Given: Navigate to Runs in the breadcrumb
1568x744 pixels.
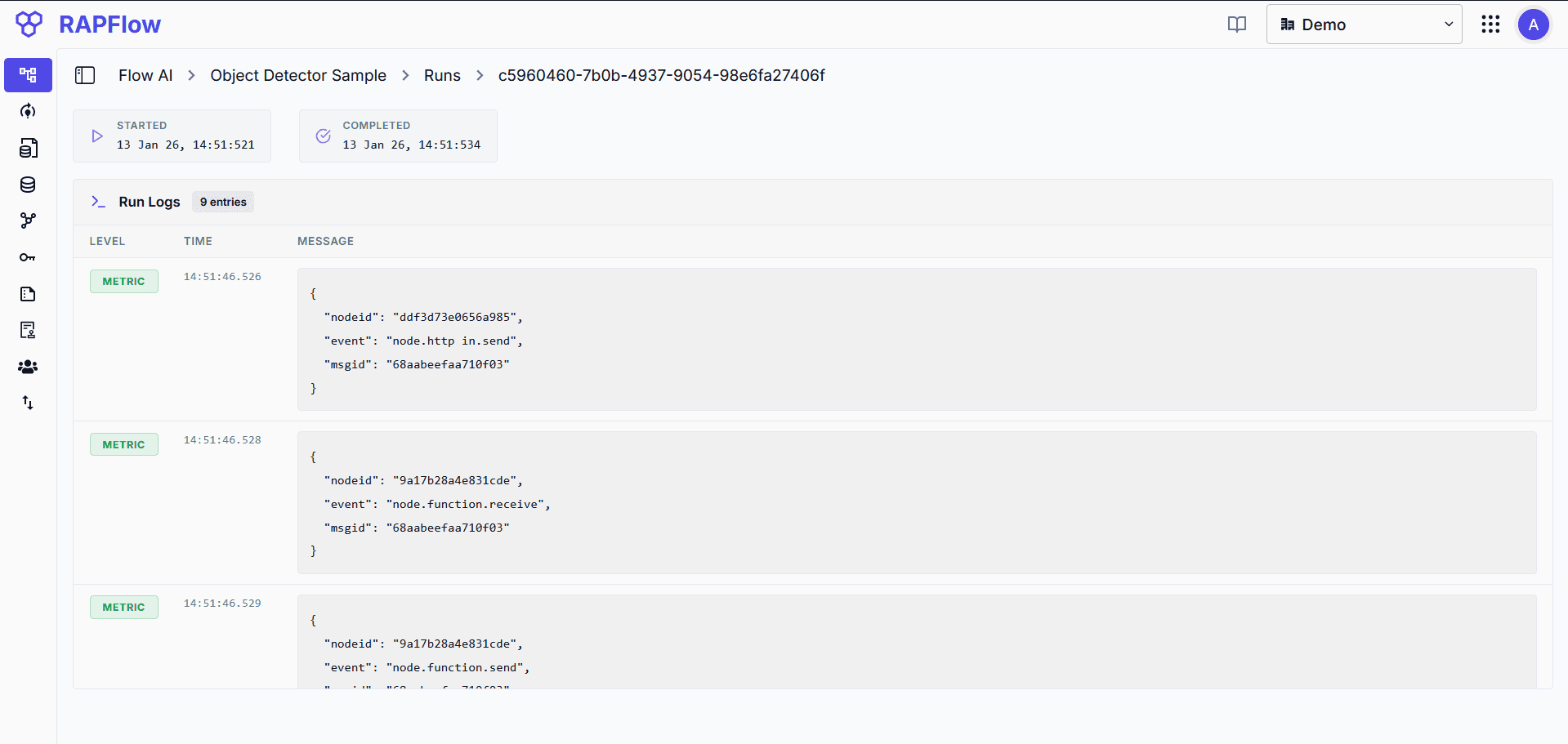Looking at the screenshot, I should [442, 75].
